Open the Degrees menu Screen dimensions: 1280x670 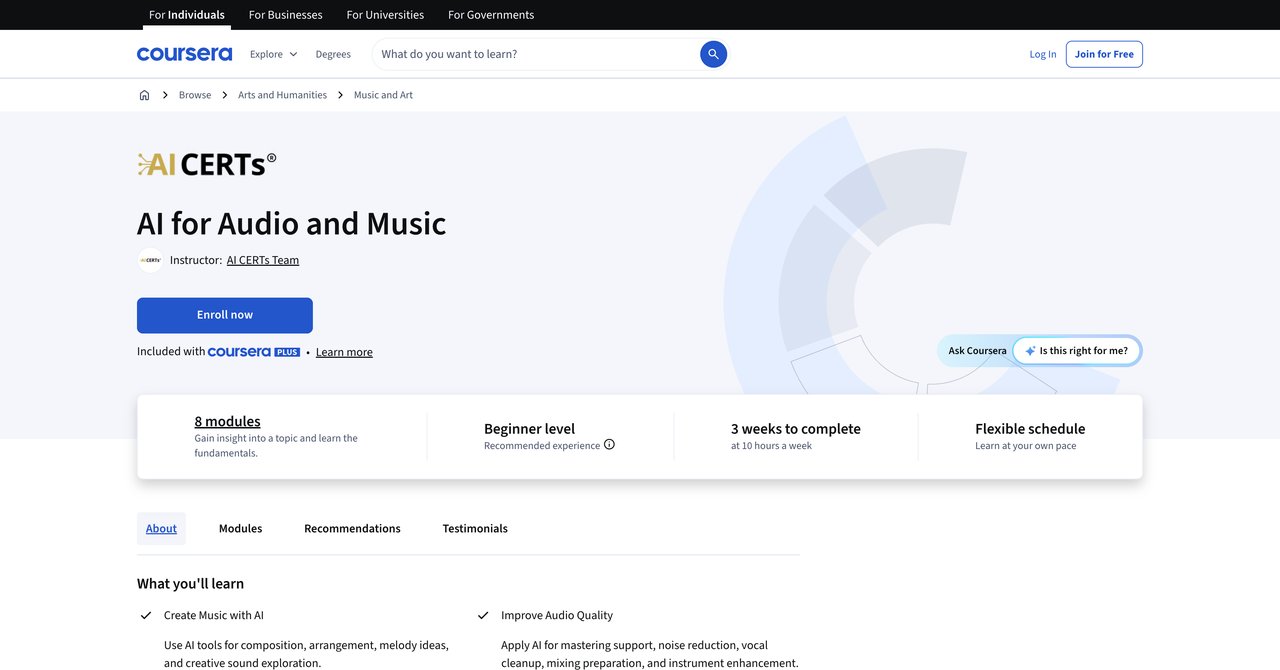pyautogui.click(x=333, y=54)
